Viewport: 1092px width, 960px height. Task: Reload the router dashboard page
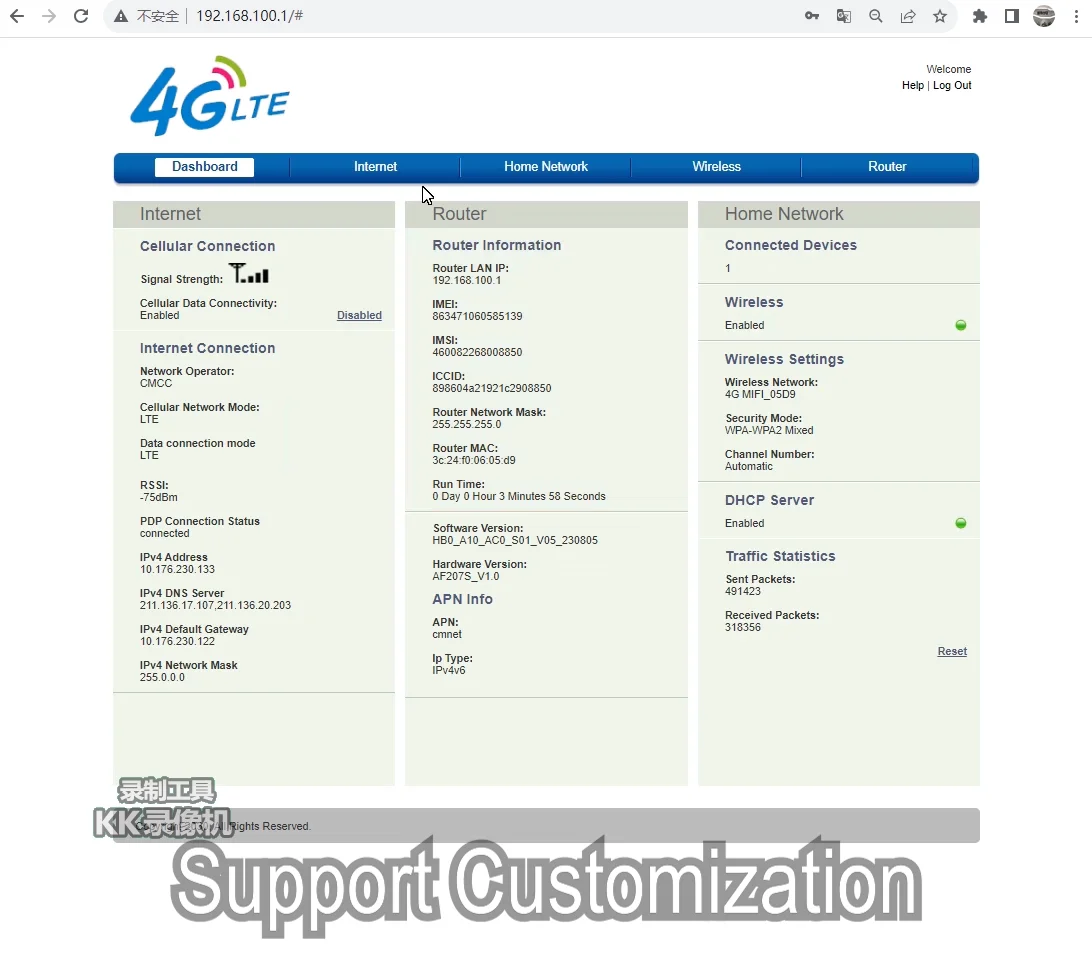point(81,16)
